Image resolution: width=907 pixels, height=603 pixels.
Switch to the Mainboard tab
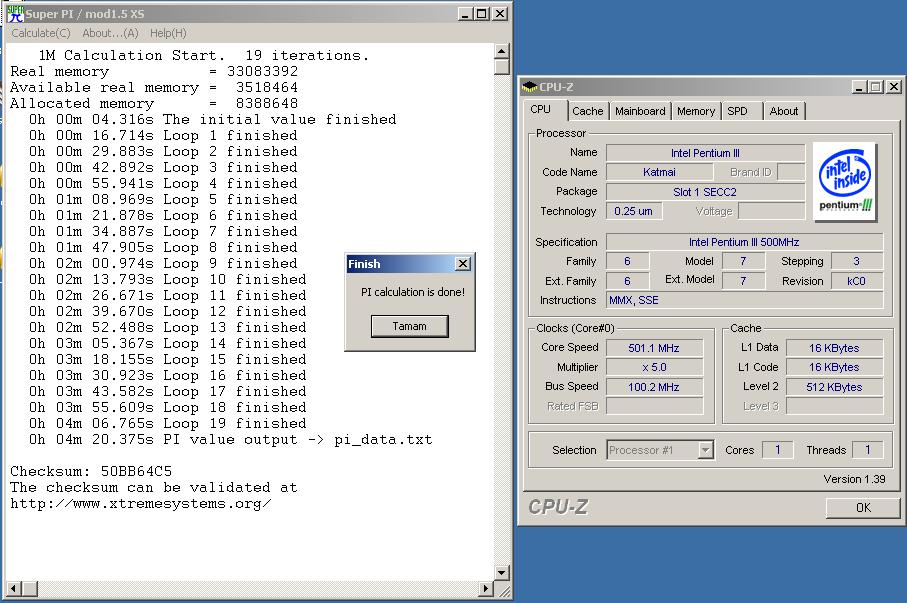click(640, 111)
